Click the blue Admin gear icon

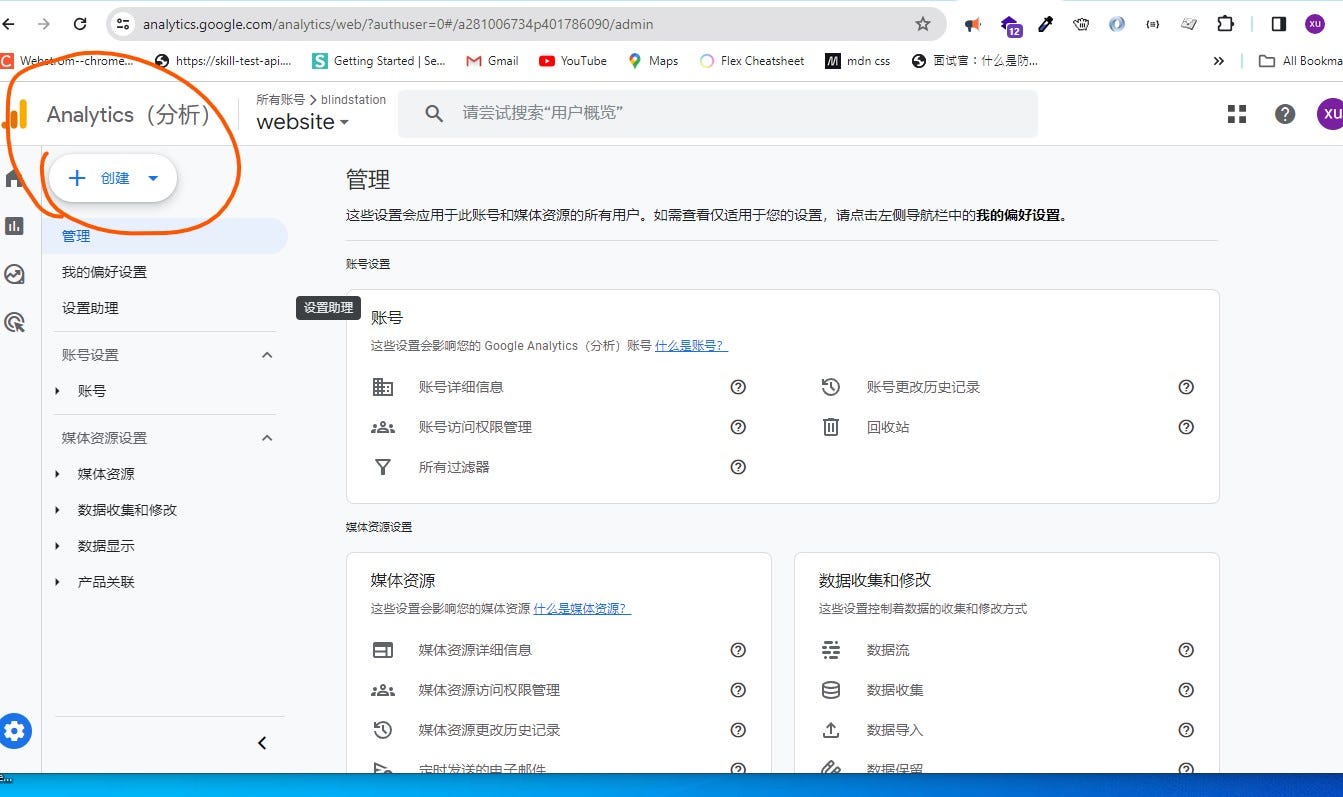(14, 731)
